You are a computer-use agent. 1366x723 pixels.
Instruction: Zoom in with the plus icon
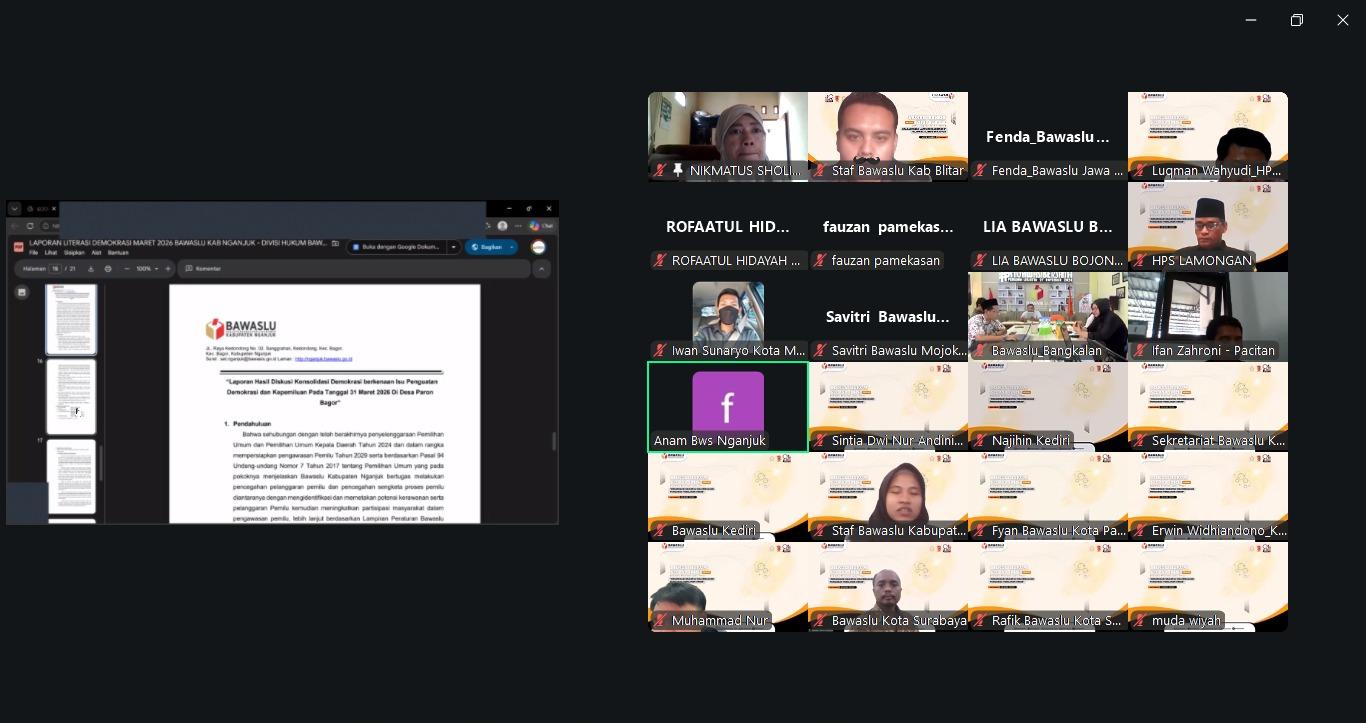coord(167,269)
